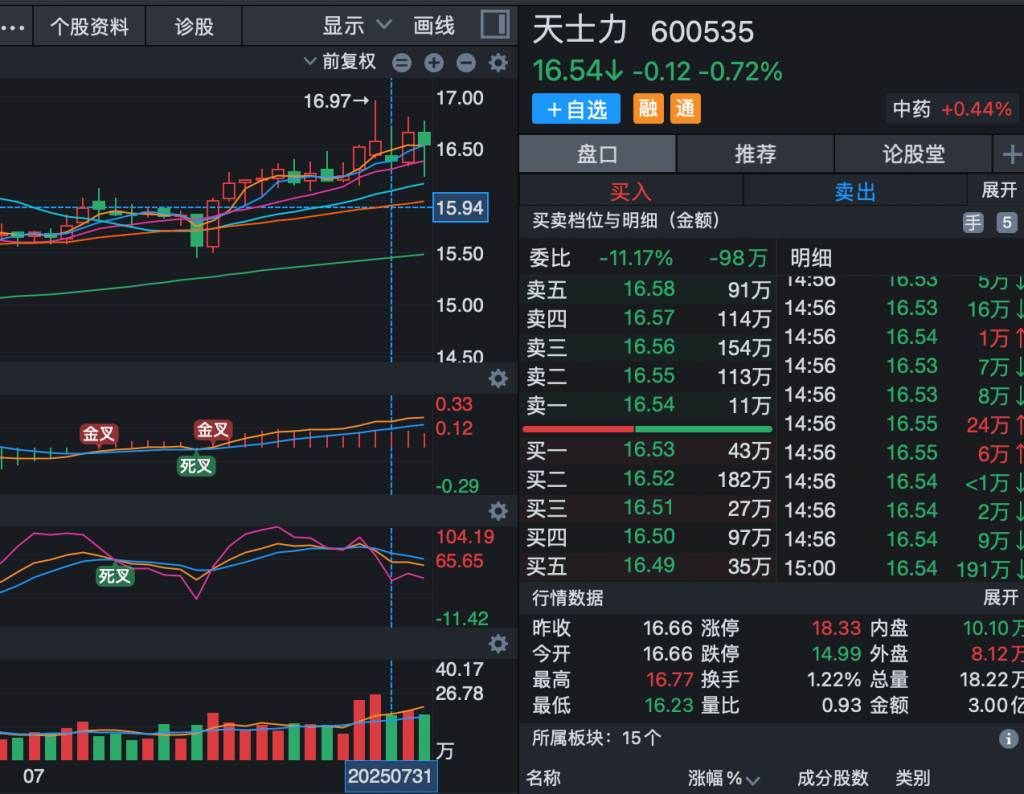Sort the list by 涨幅% column

click(724, 778)
